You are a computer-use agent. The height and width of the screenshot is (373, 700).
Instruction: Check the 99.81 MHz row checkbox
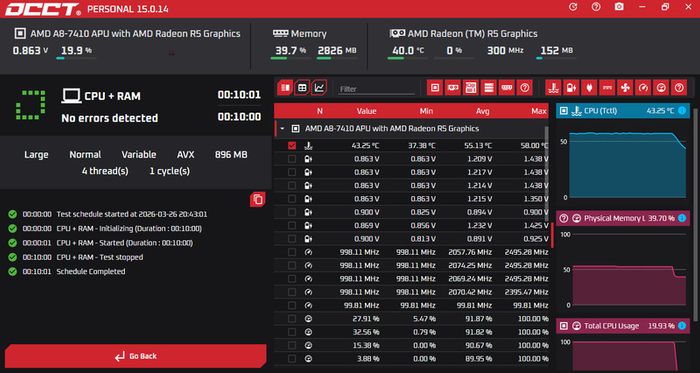292,305
